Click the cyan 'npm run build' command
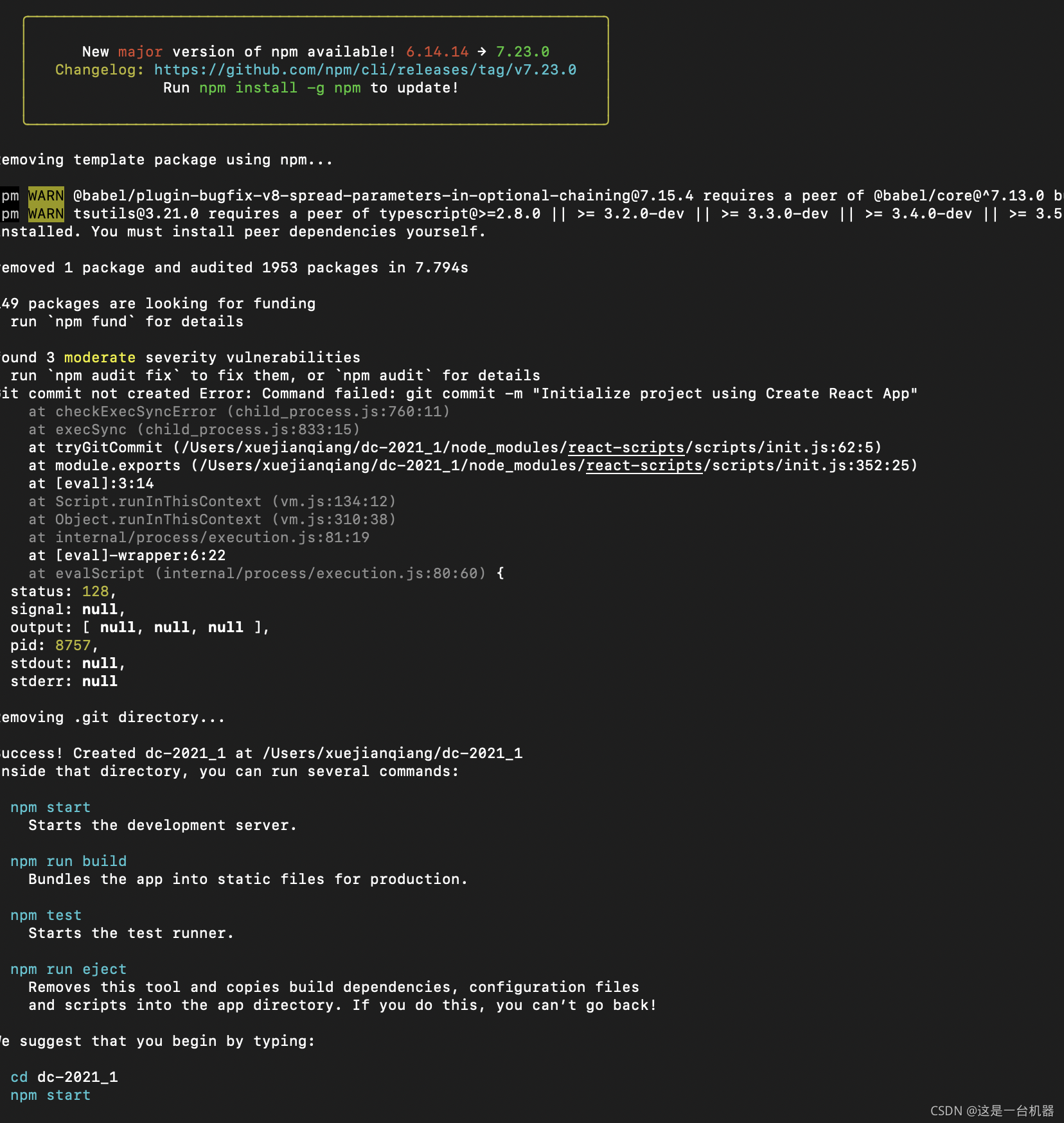 [x=68, y=861]
